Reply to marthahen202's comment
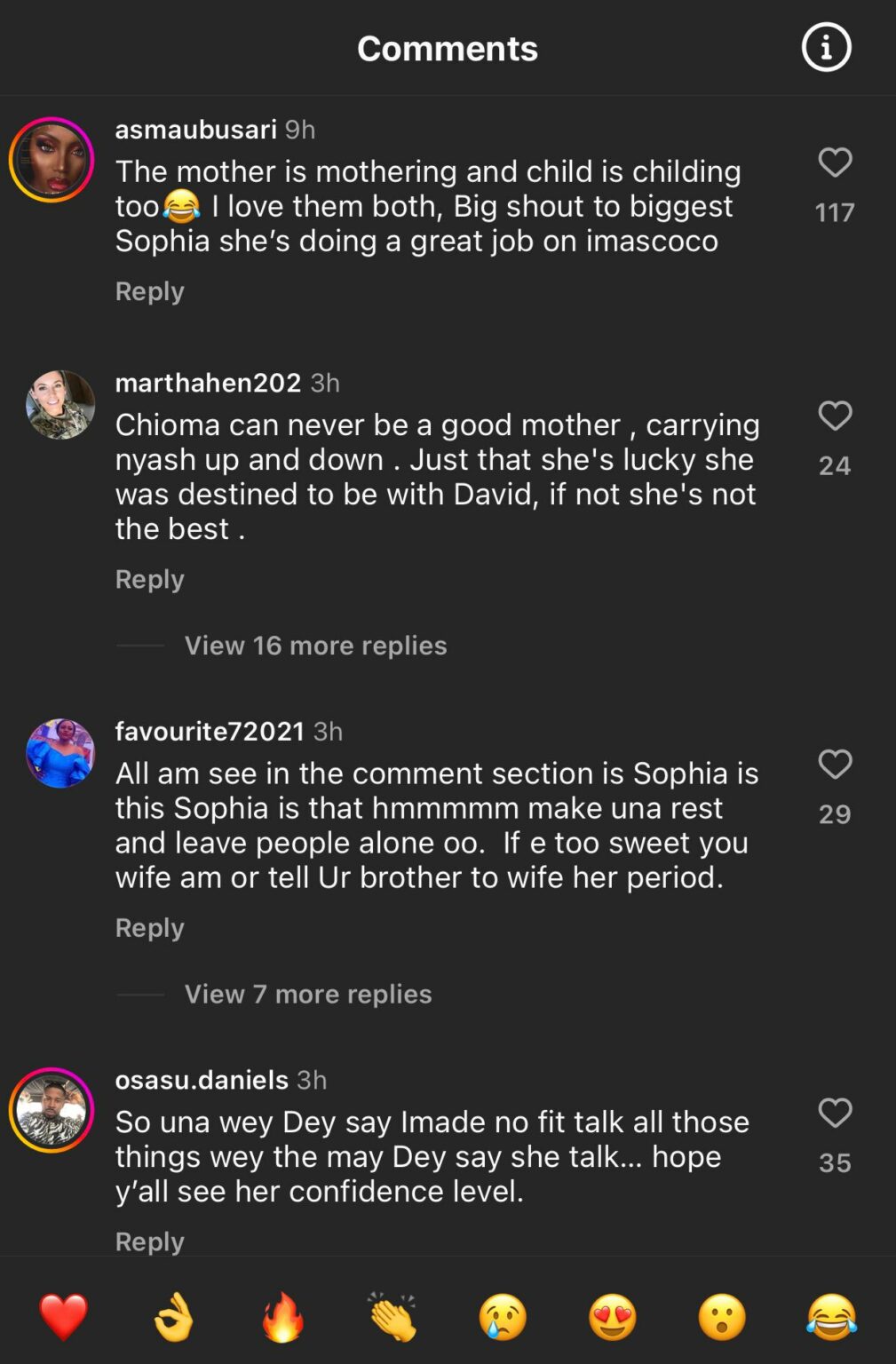The image size is (896, 1364). [149, 579]
